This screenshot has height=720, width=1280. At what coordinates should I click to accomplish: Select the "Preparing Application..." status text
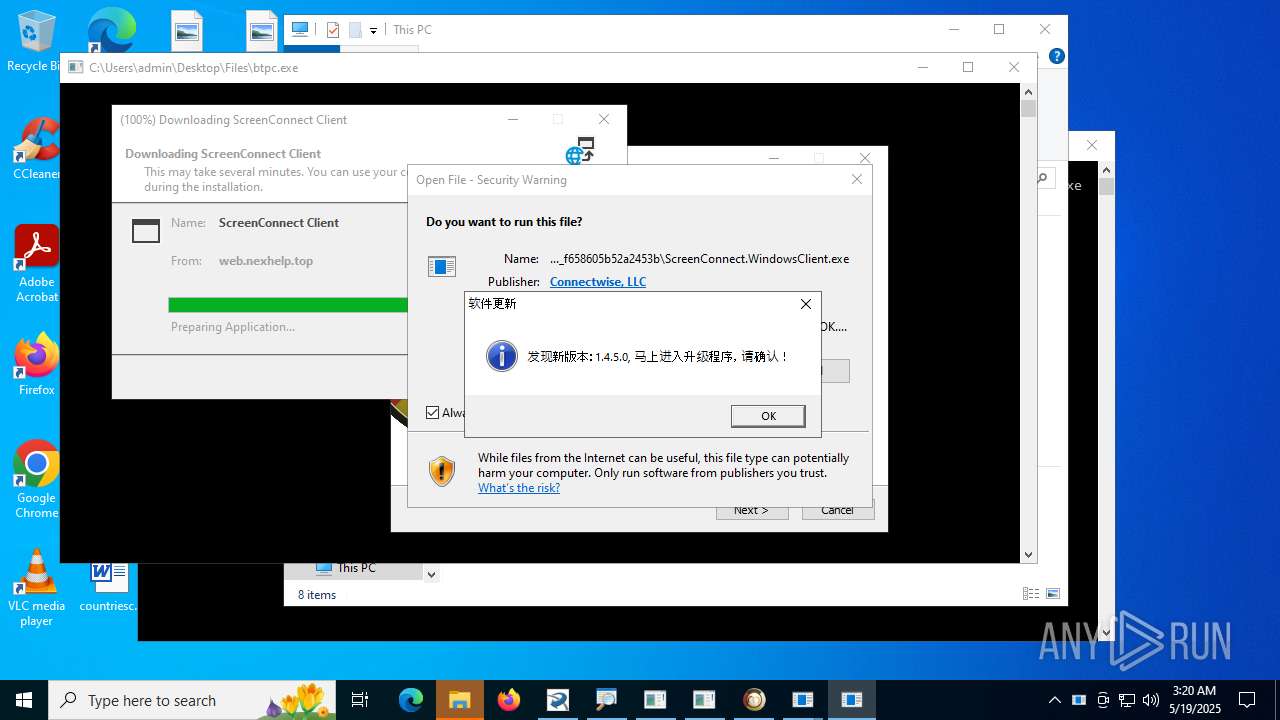[233, 327]
